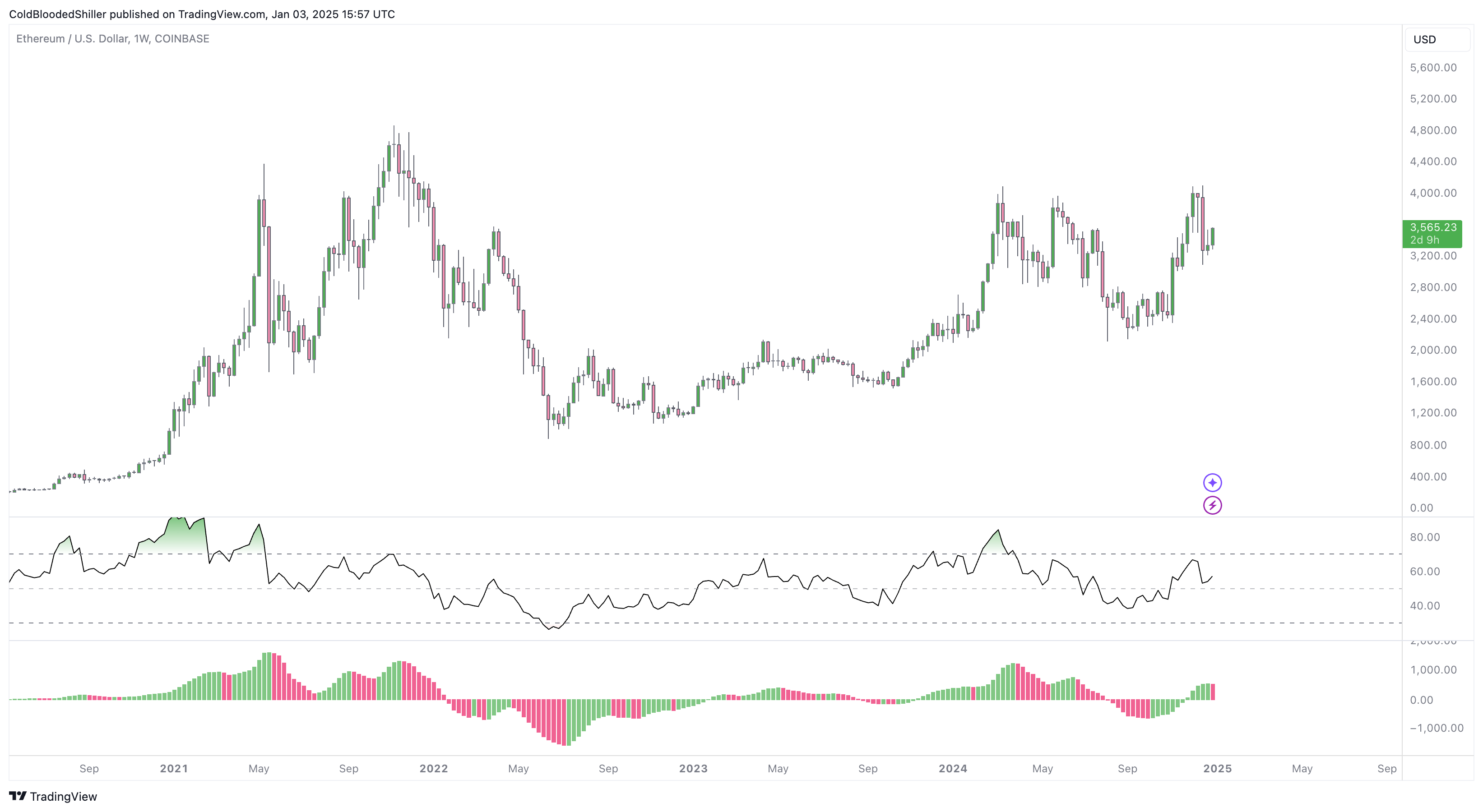Click the 2,400.00 price scale label
Screen dimensions: 1483x812
pos(1433,319)
